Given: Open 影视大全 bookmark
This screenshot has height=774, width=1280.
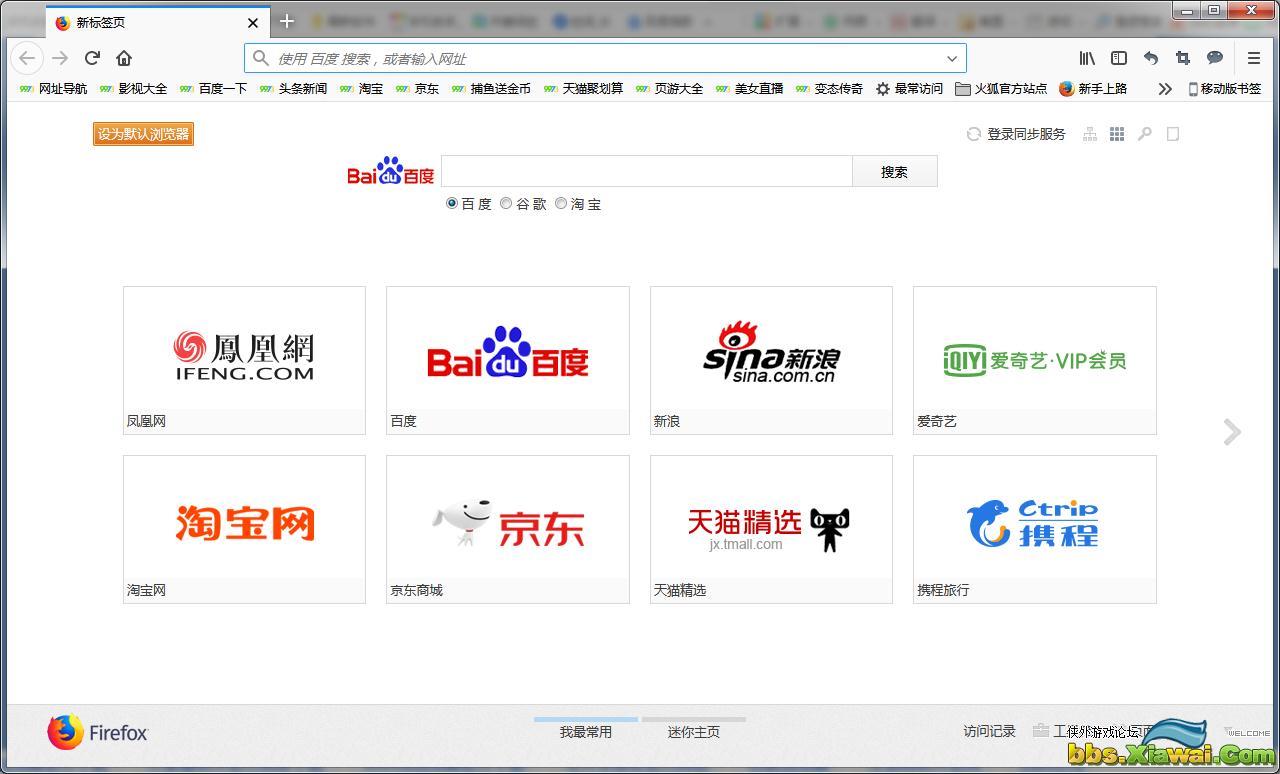Looking at the screenshot, I should coord(134,89).
